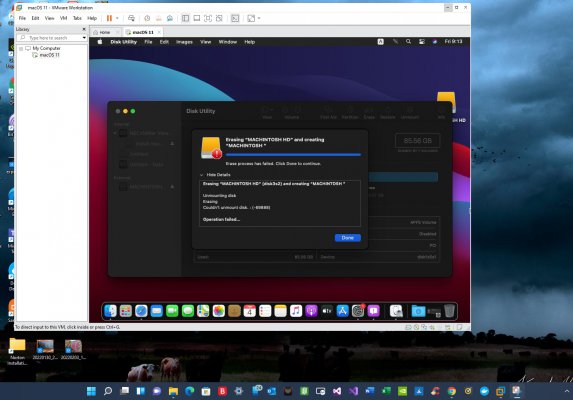Open FaceTime from the dock

(172, 311)
